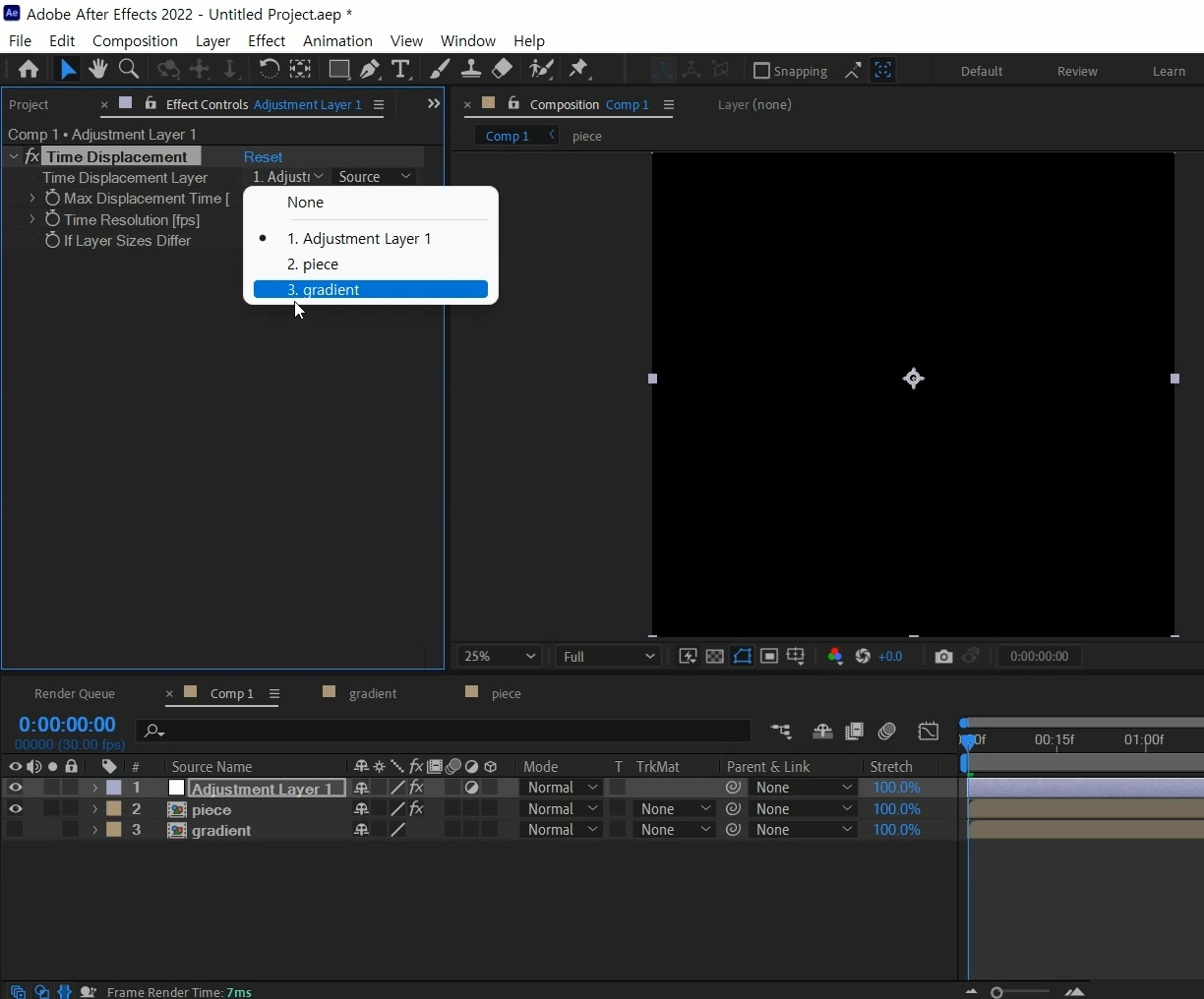Take a snapshot with camera icon

[943, 657]
